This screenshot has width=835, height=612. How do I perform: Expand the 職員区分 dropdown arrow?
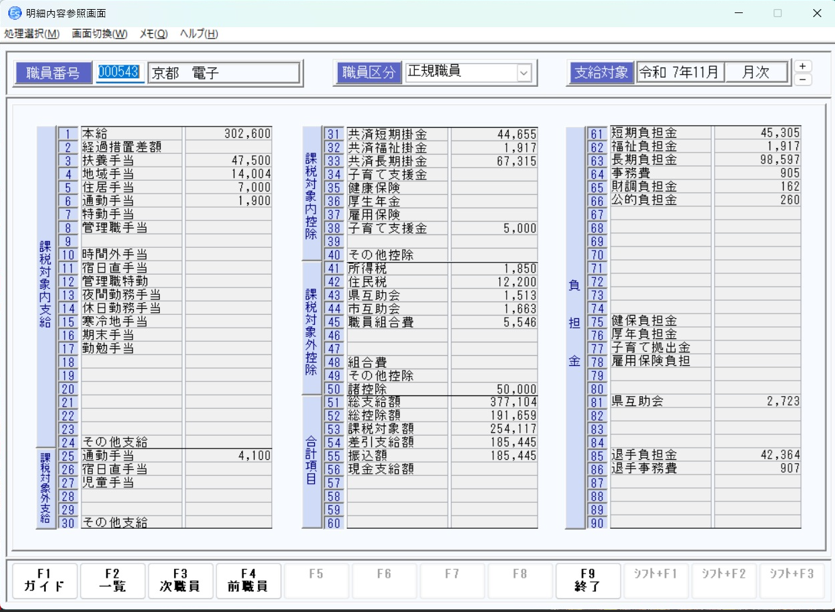(x=523, y=73)
